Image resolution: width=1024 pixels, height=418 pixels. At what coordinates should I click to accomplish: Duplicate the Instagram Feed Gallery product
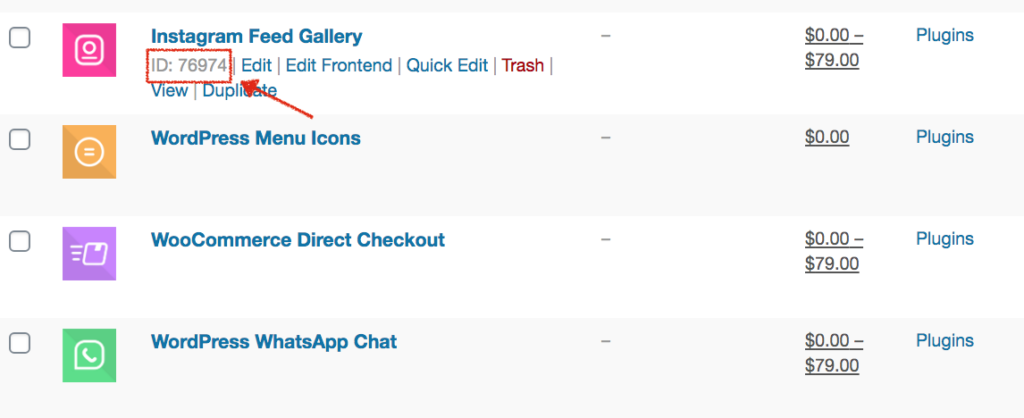(240, 91)
